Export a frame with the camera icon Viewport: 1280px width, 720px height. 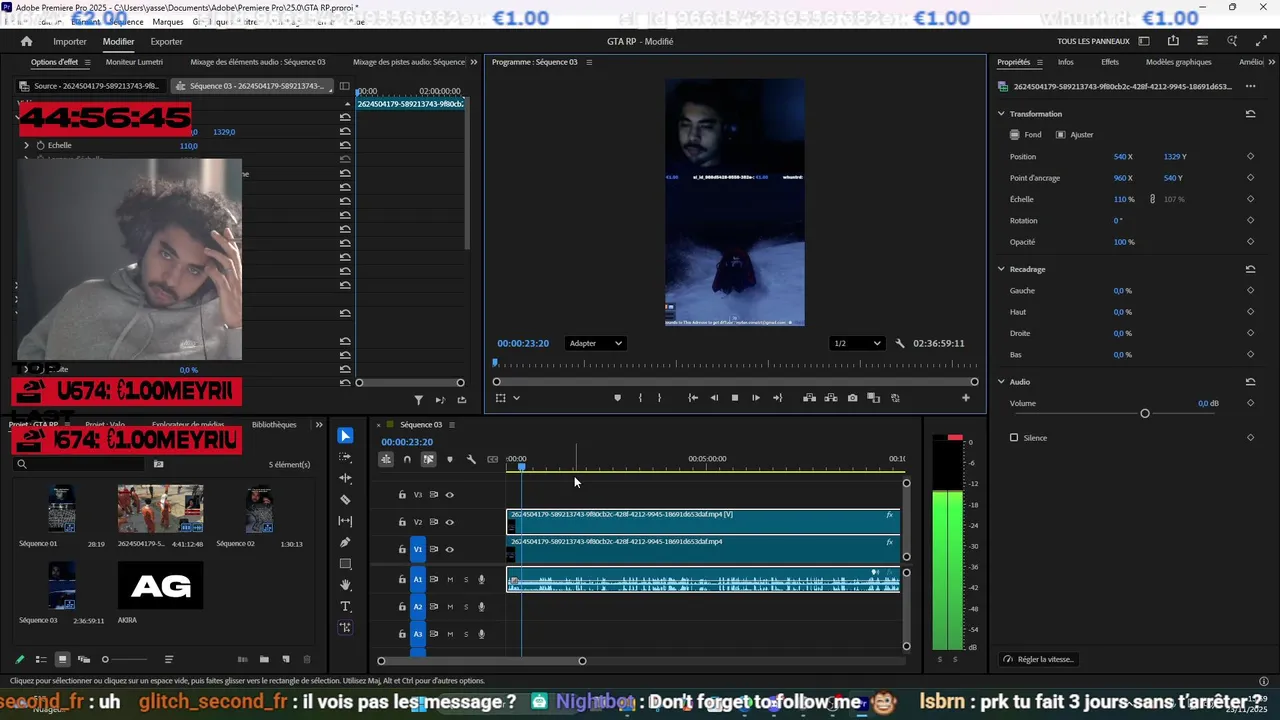[852, 397]
